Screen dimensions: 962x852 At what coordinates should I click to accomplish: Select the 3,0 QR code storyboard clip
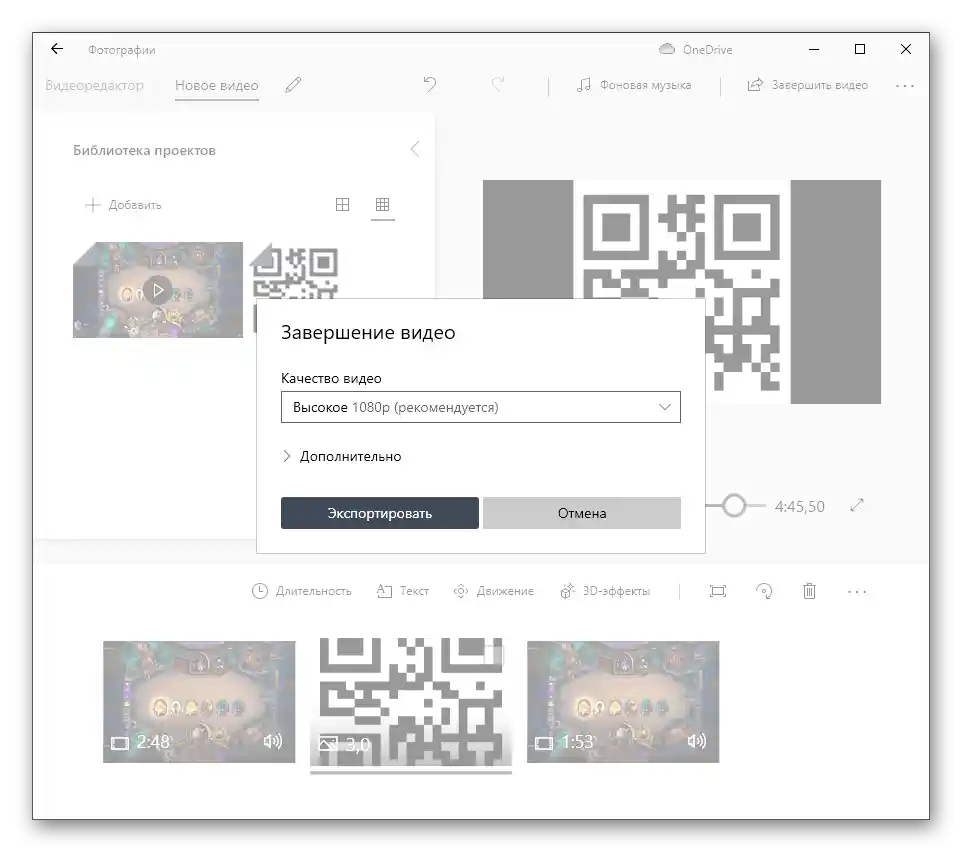pyautogui.click(x=411, y=702)
